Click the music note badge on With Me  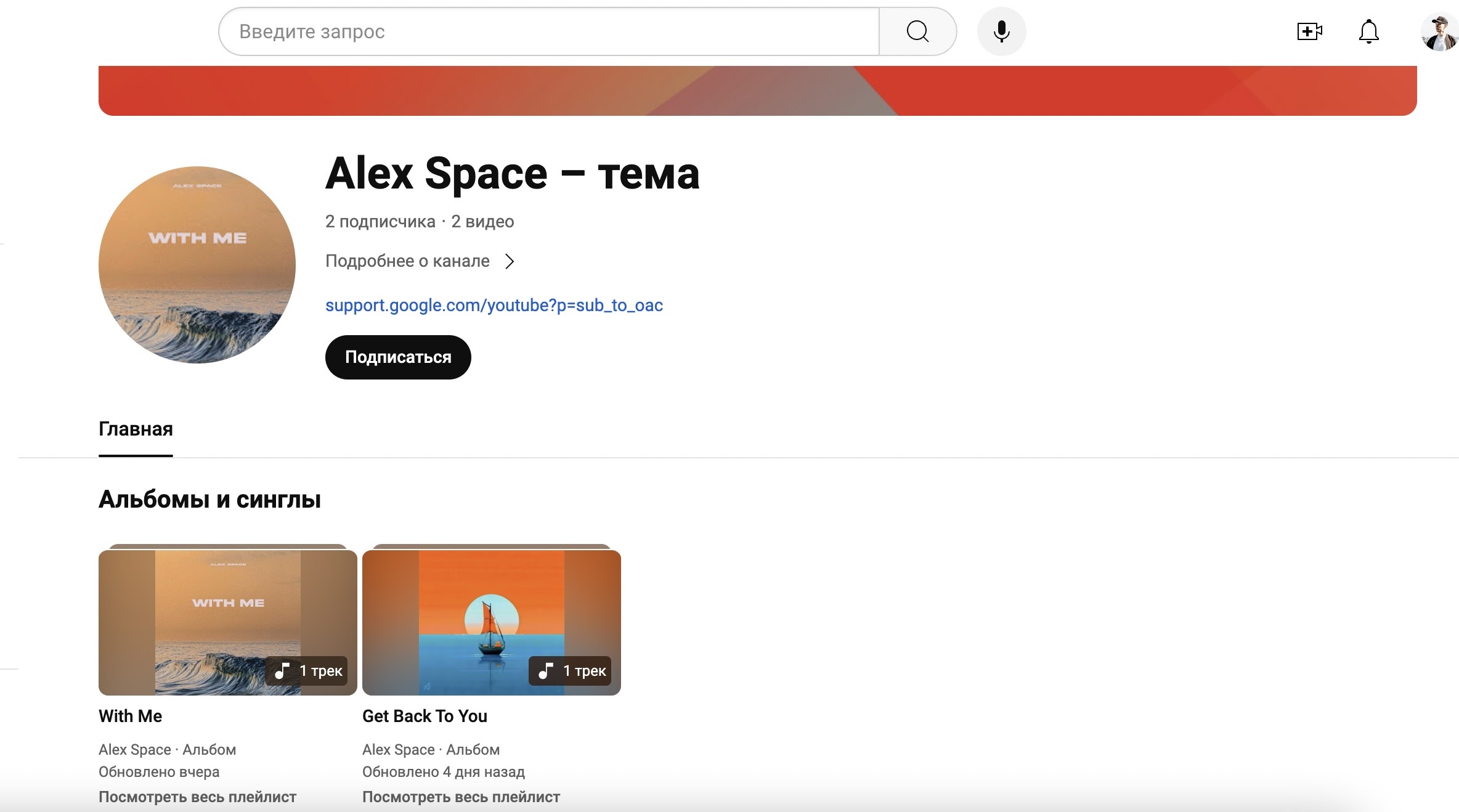pyautogui.click(x=282, y=671)
